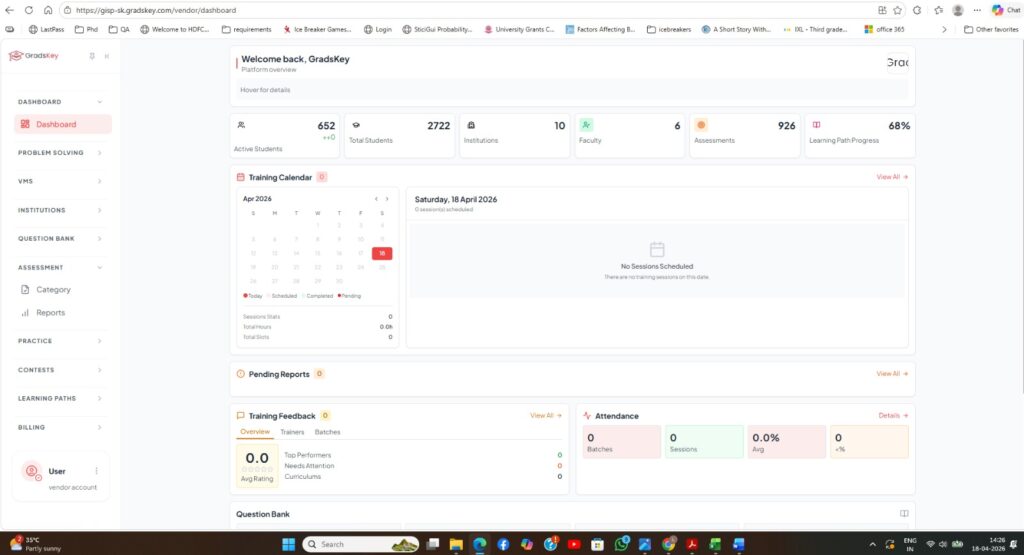Open WhatsApp from taskbar

point(621,543)
